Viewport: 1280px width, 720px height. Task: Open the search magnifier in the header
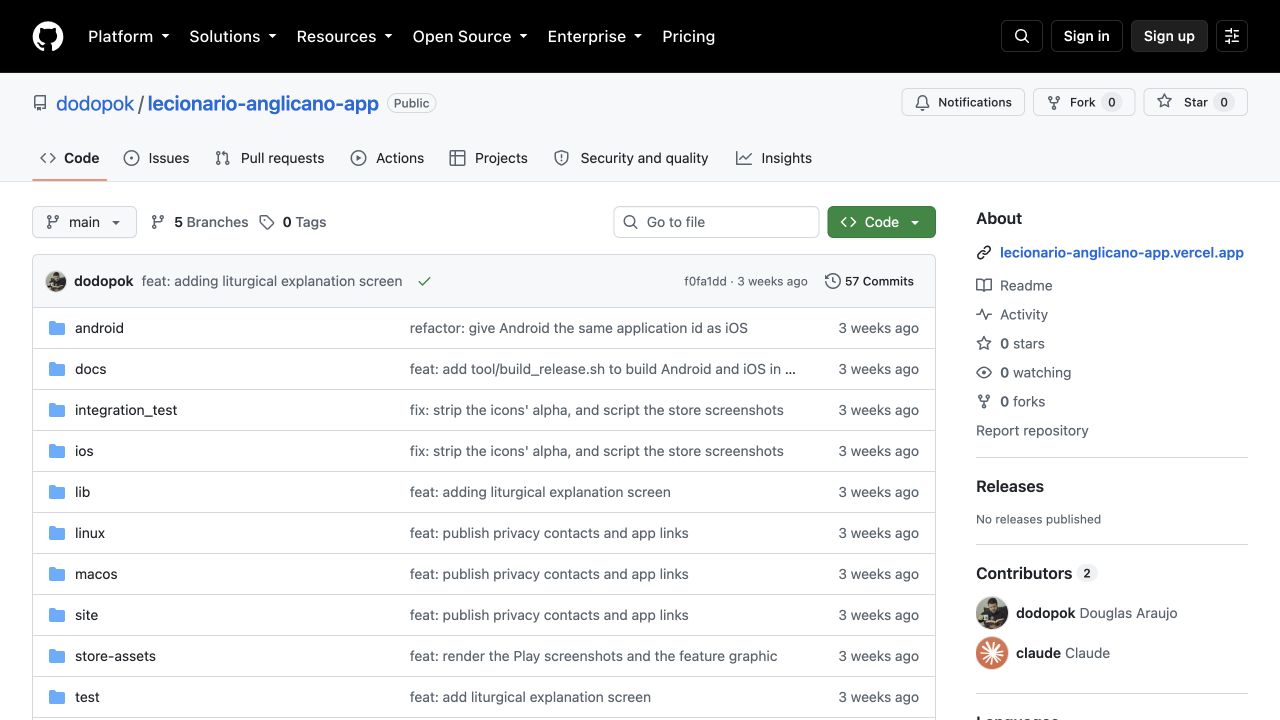coord(1022,36)
